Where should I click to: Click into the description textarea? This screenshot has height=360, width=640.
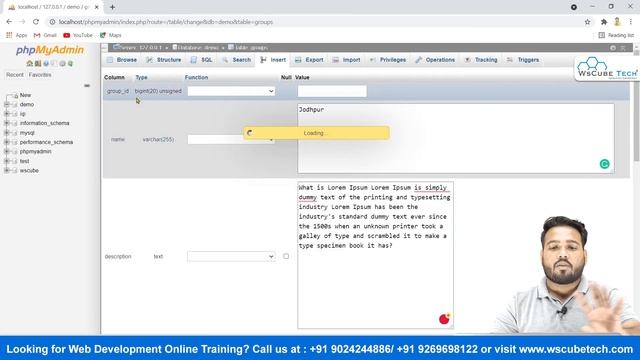tap(375, 255)
